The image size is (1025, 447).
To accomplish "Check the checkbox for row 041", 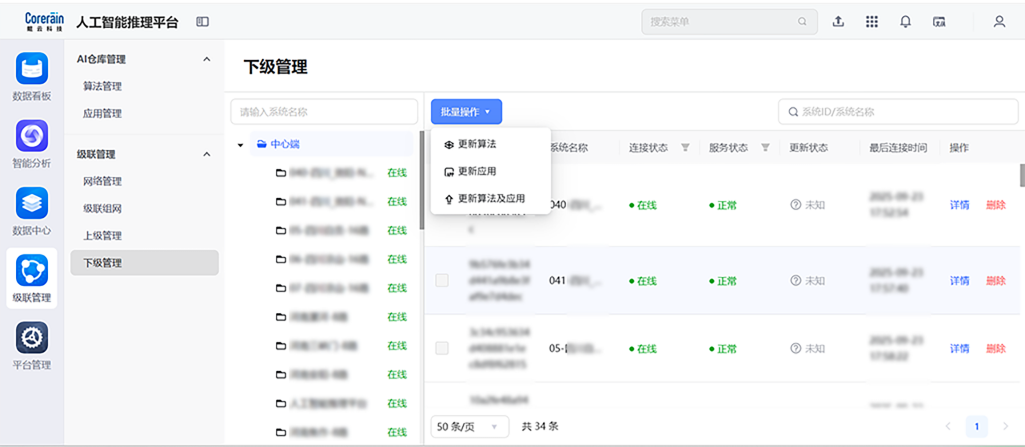I will point(442,281).
